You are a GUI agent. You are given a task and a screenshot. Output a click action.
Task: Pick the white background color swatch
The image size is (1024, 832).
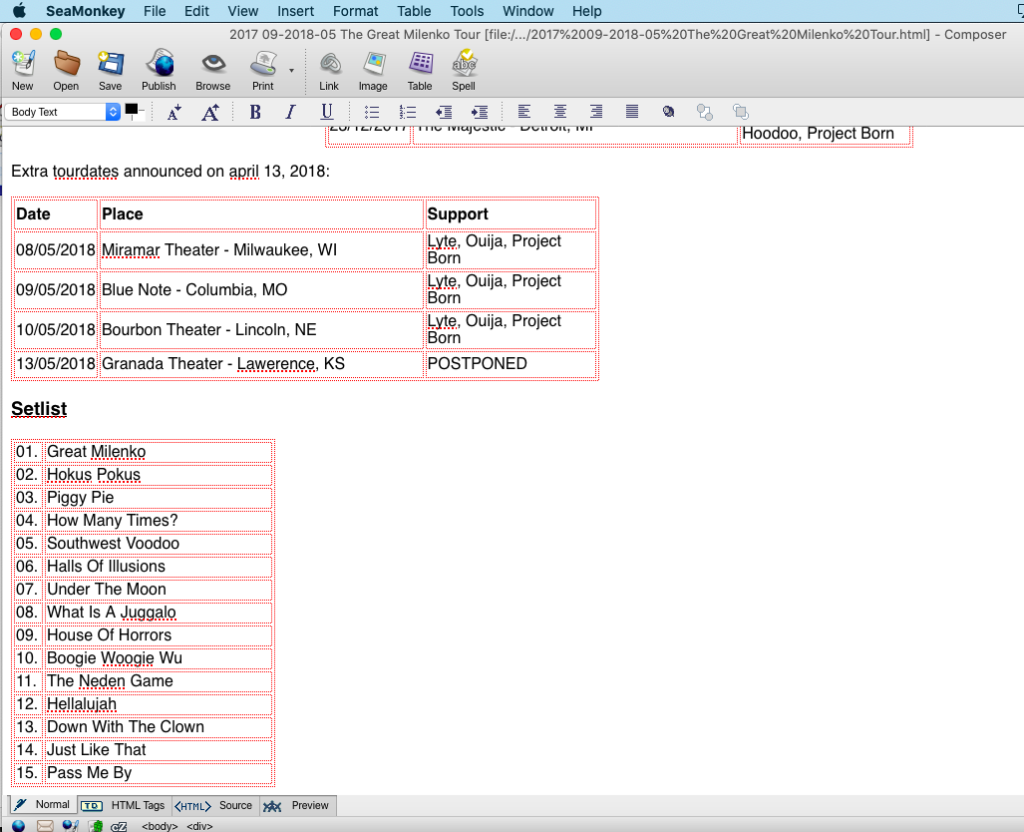(138, 116)
